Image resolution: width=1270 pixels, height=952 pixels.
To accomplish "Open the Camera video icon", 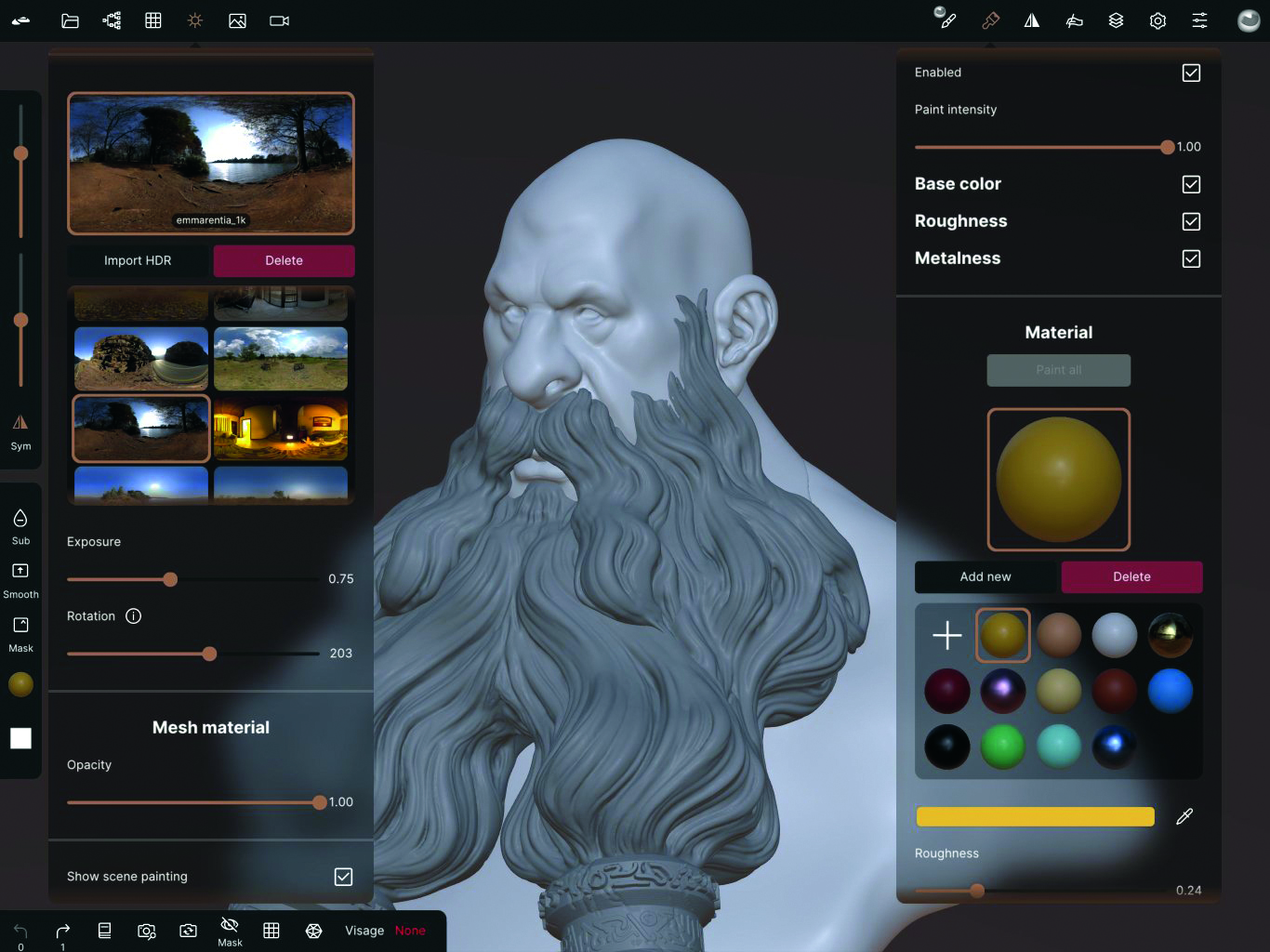I will click(278, 20).
